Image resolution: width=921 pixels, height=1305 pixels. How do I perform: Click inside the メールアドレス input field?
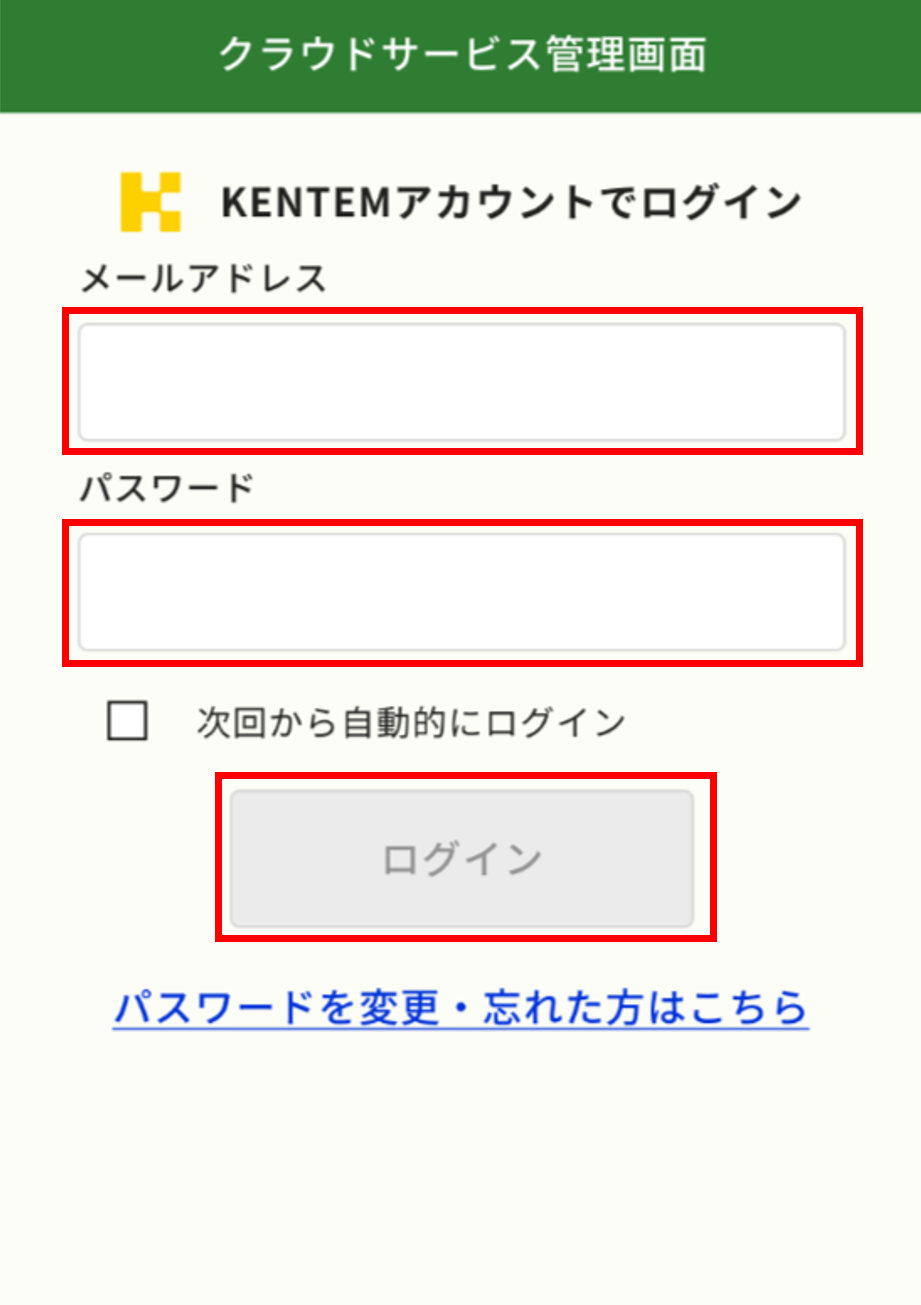click(x=460, y=381)
